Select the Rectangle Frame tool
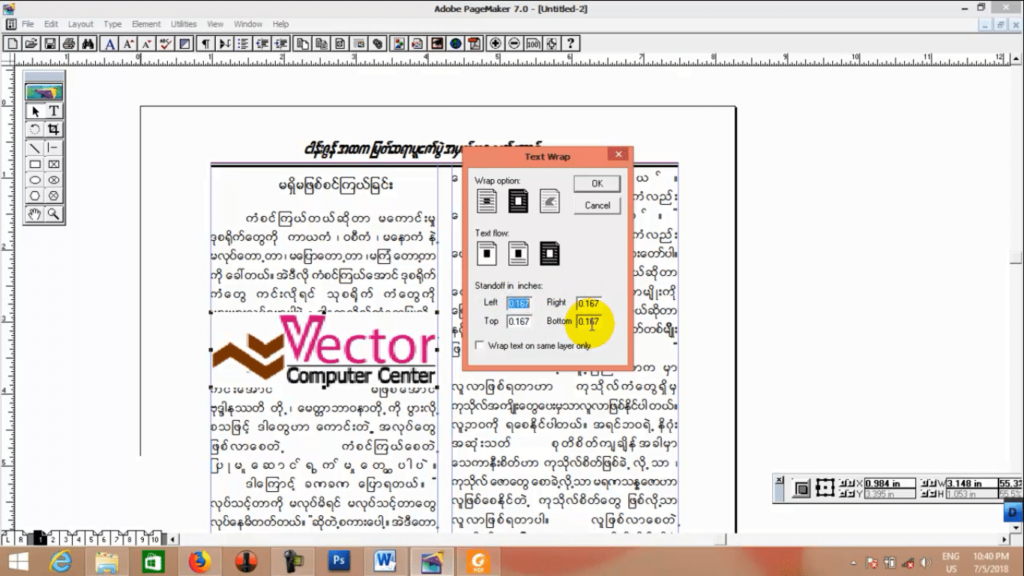Screen dimensions: 1024x576 [54, 165]
